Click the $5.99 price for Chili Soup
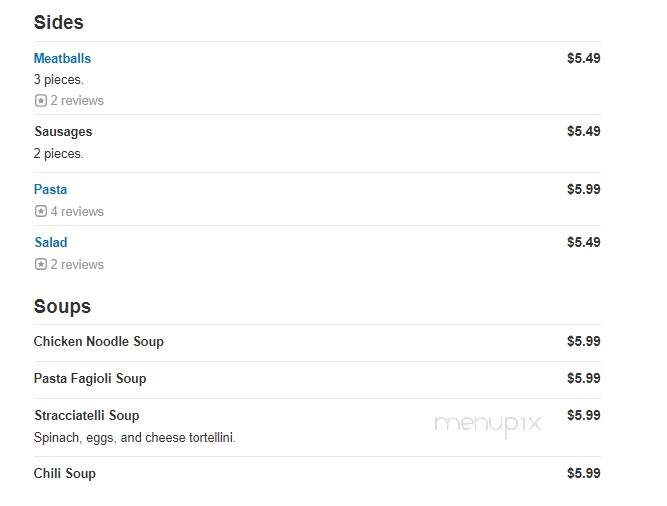Image resolution: width=667 pixels, height=506 pixels. pos(584,473)
